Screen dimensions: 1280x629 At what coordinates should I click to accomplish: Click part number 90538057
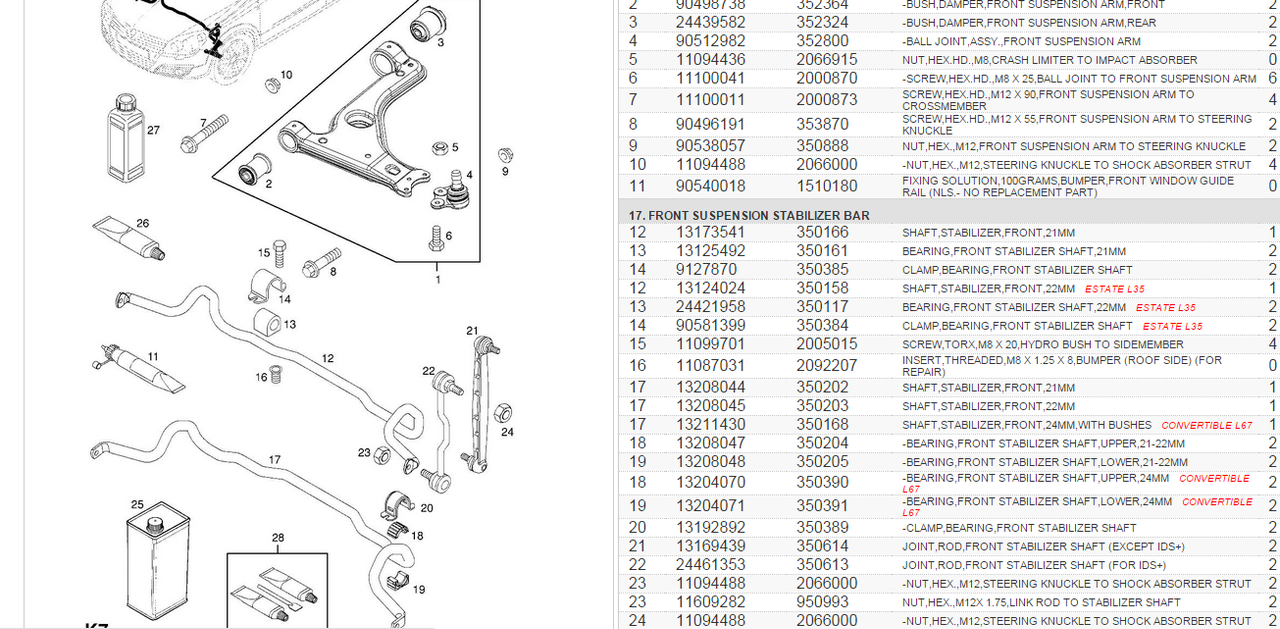coord(710,146)
